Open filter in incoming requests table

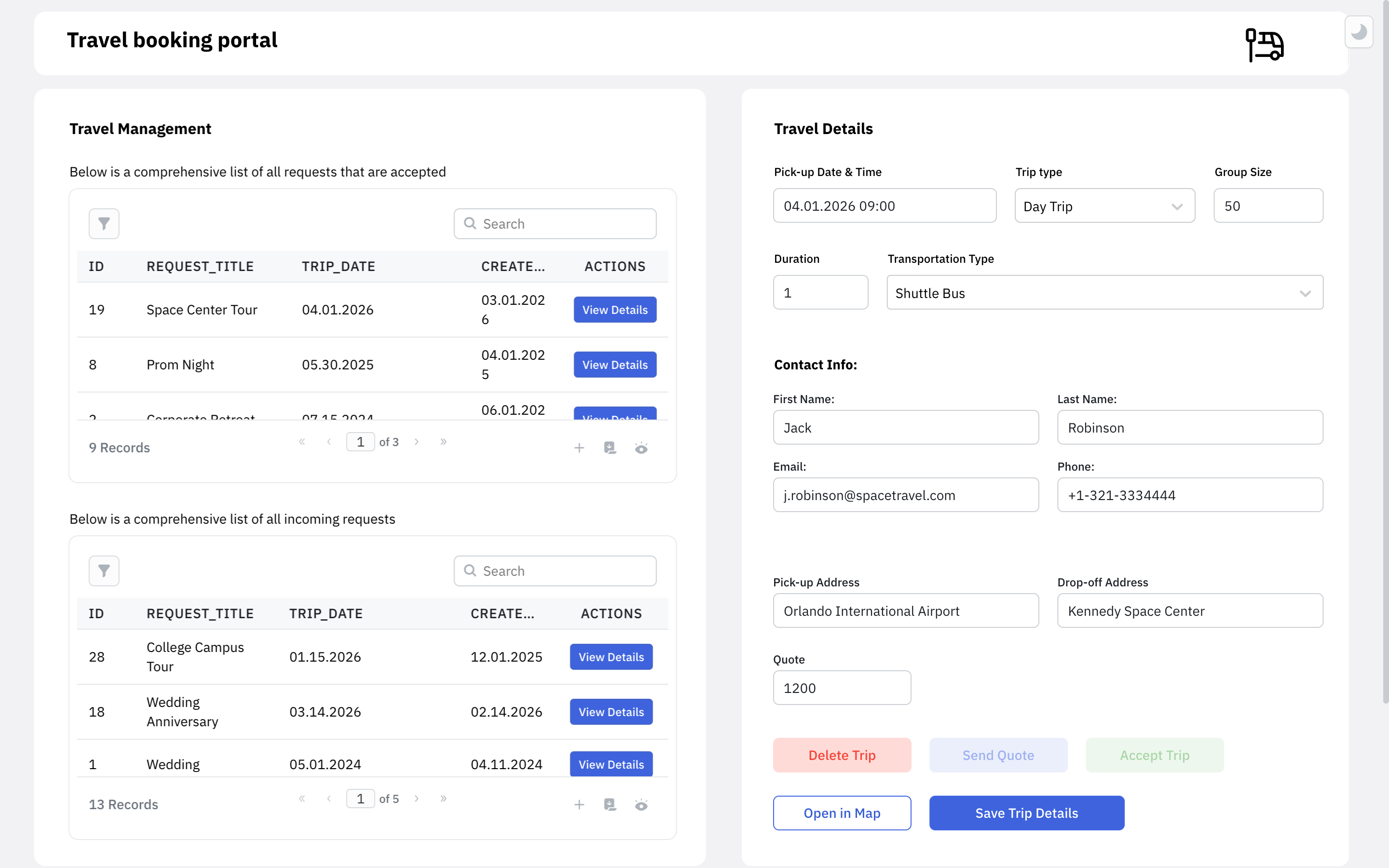tap(104, 570)
